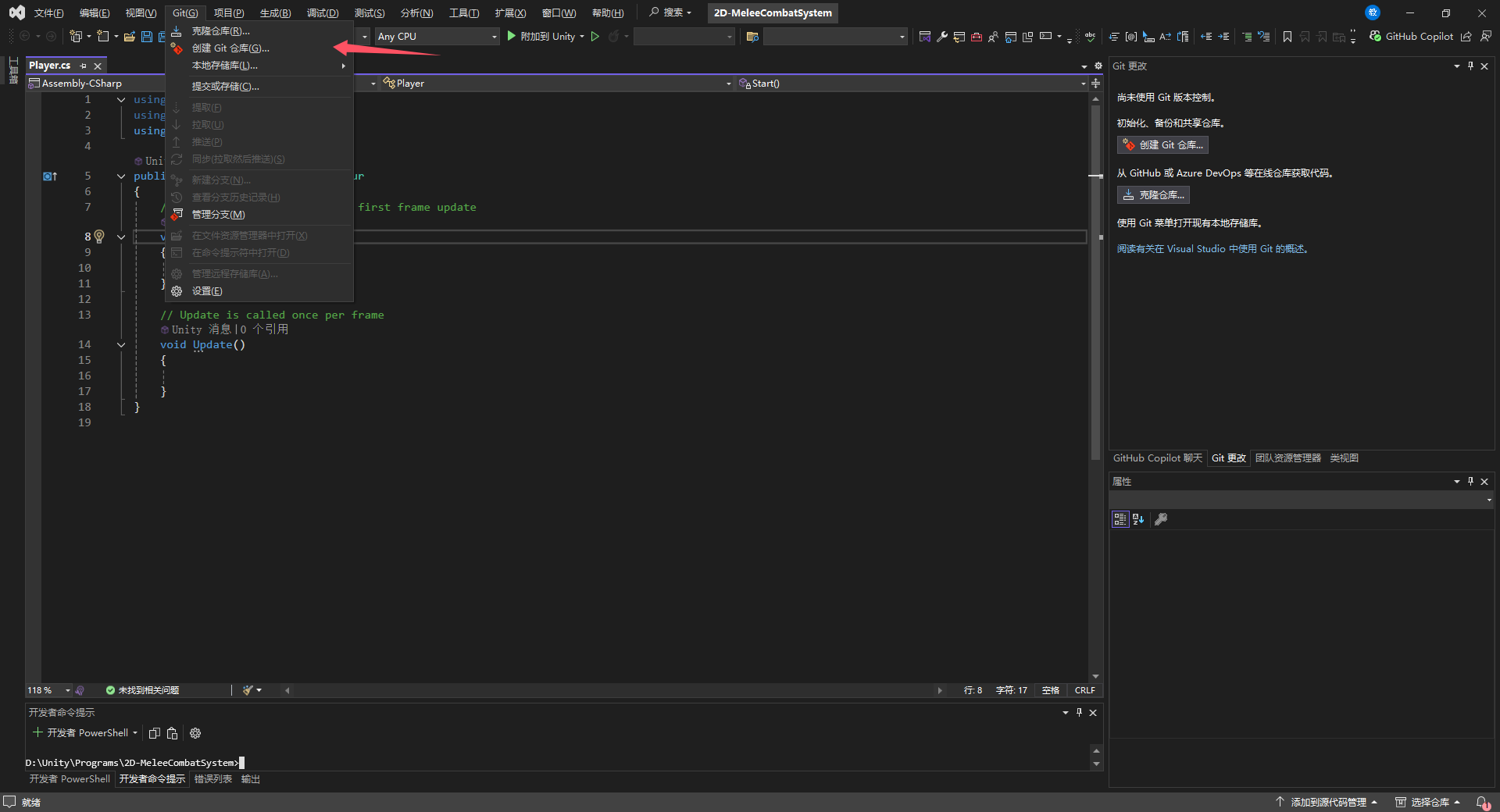Image resolution: width=1500 pixels, height=812 pixels.
Task: Open the Start() member dropdown
Action: [x=912, y=84]
